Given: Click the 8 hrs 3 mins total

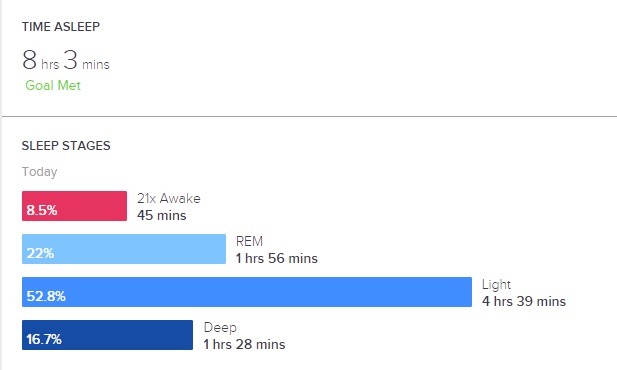Looking at the screenshot, I should [66, 61].
